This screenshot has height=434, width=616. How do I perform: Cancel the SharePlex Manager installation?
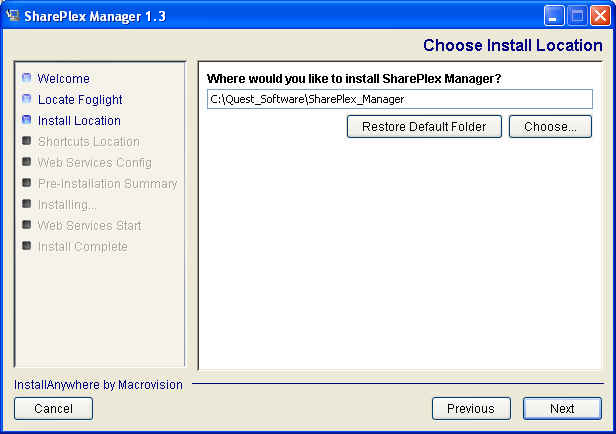pyautogui.click(x=53, y=408)
